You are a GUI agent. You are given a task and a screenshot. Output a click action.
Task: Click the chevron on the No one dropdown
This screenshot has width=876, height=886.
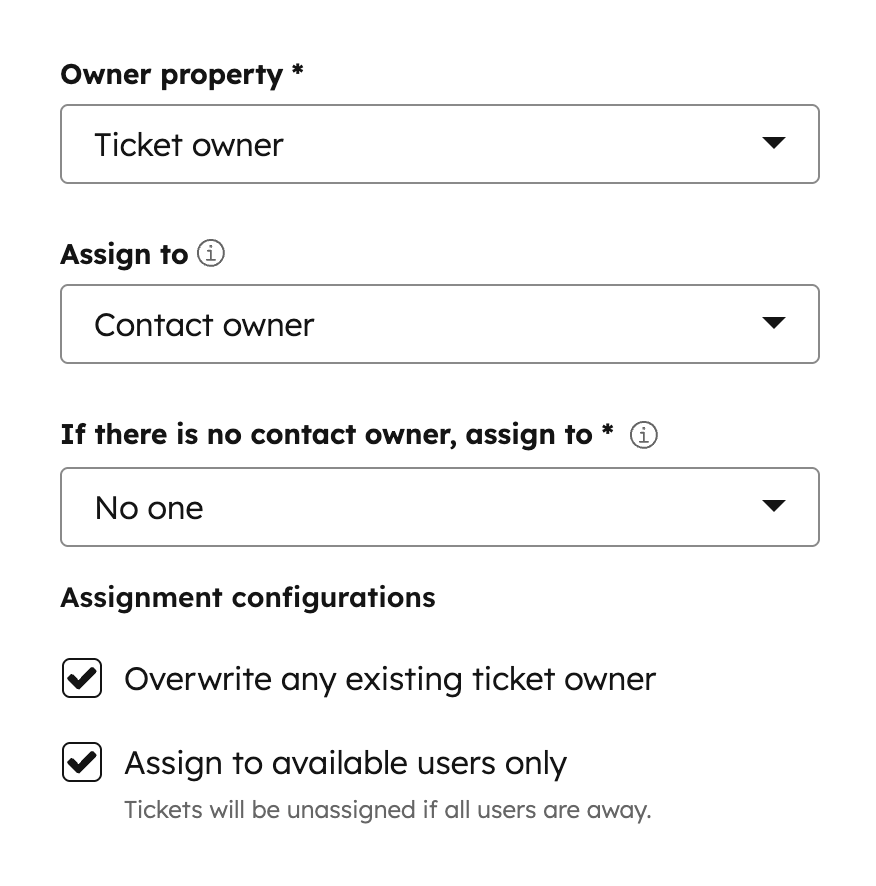click(x=773, y=506)
